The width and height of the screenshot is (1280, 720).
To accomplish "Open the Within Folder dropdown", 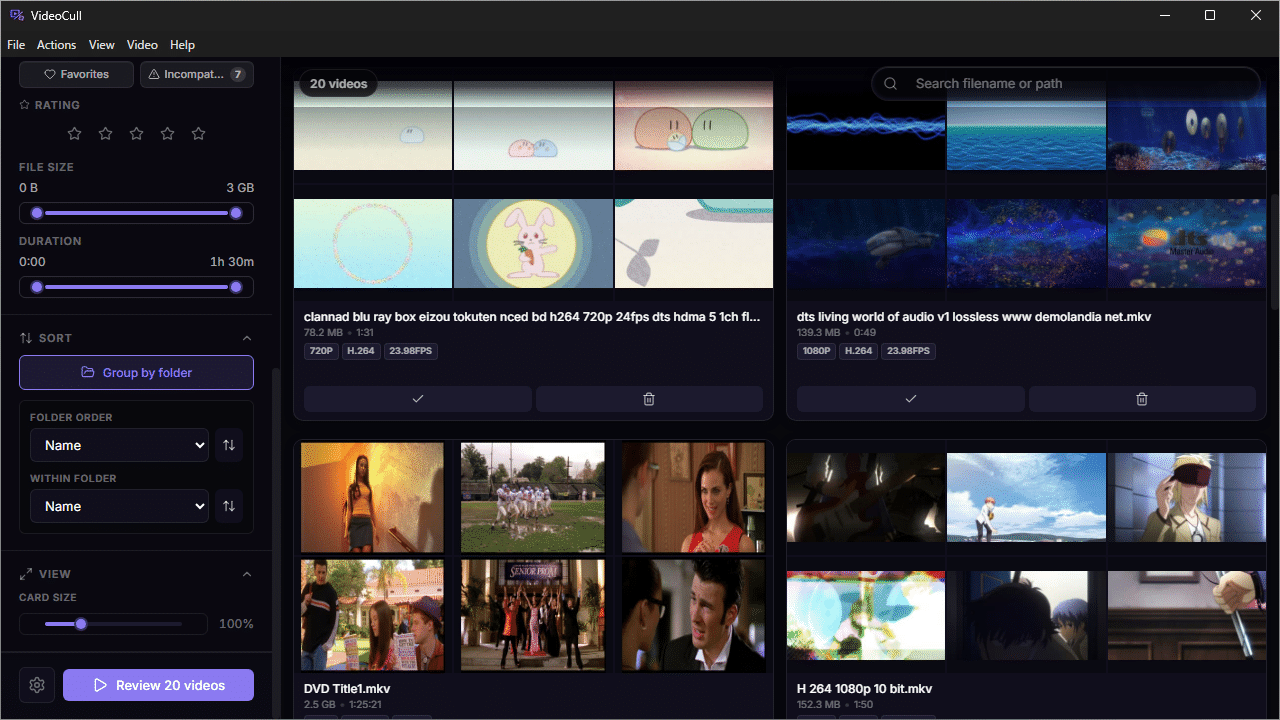I will pos(119,506).
